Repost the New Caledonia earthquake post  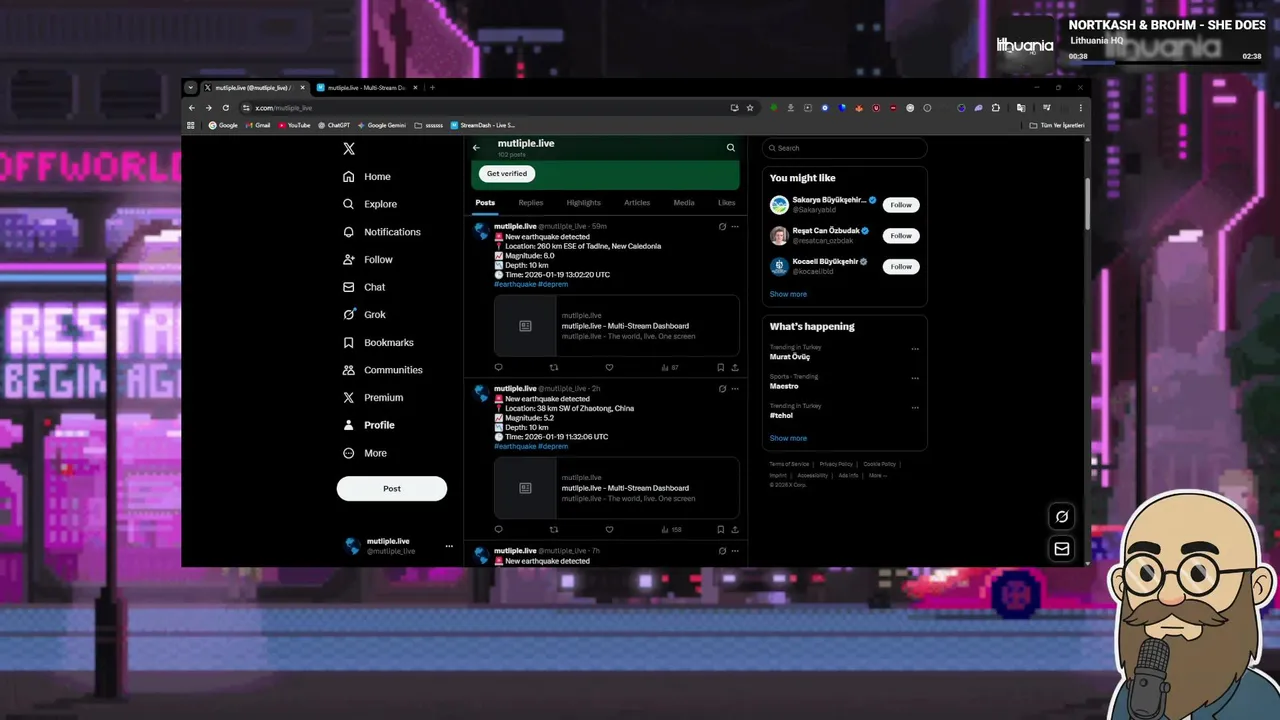tap(554, 368)
